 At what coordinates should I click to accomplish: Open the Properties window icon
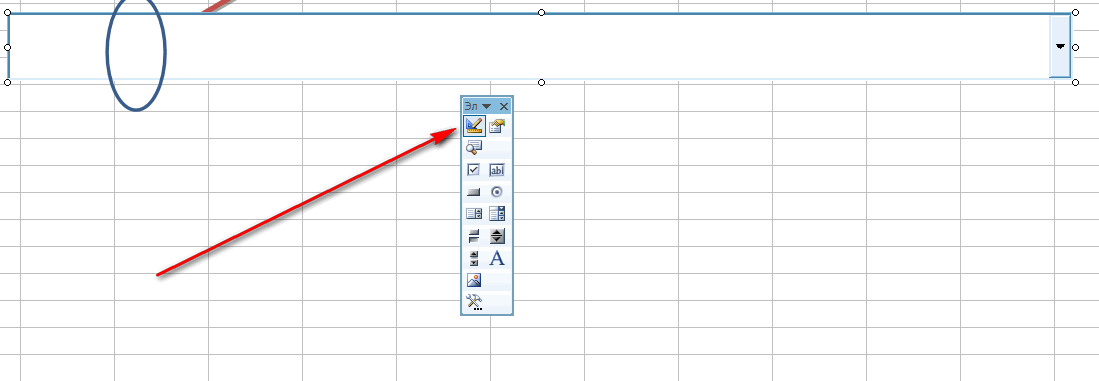pos(497,126)
